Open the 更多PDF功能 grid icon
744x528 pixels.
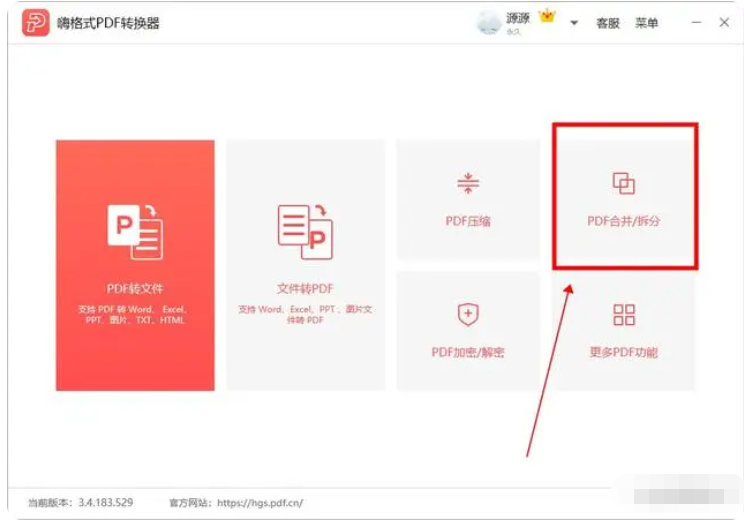[624, 315]
